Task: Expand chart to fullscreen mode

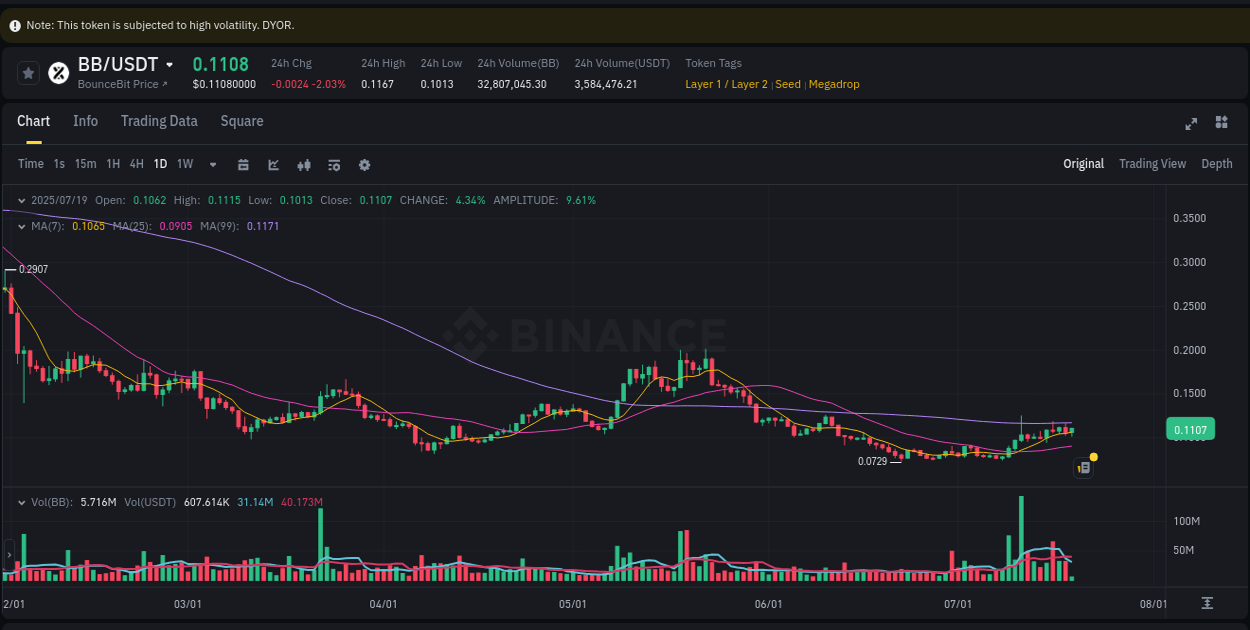Action: [1191, 124]
